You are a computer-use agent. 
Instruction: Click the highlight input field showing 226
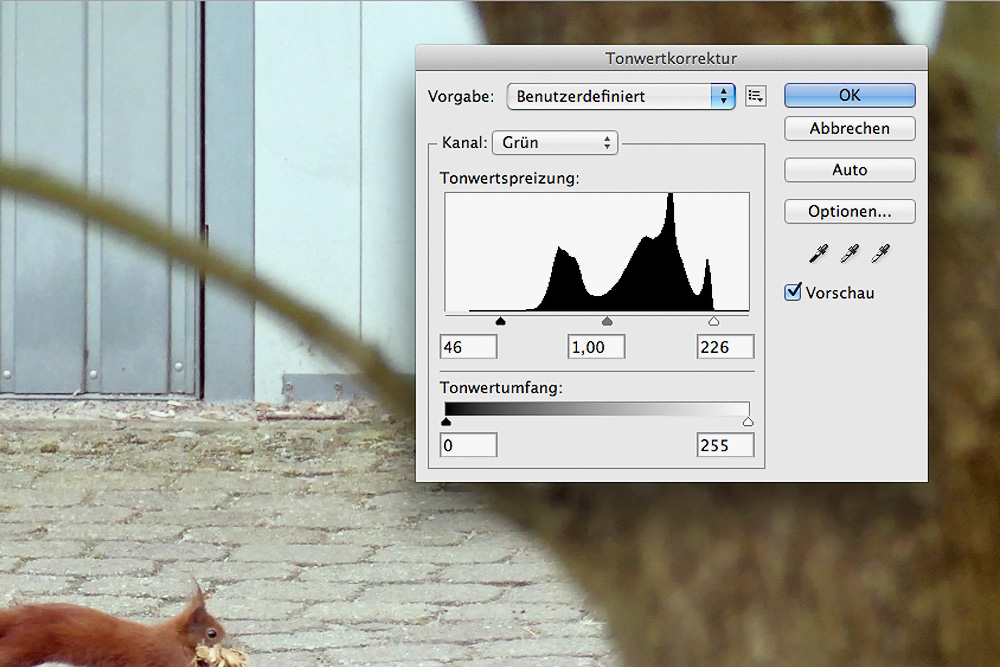(x=725, y=347)
